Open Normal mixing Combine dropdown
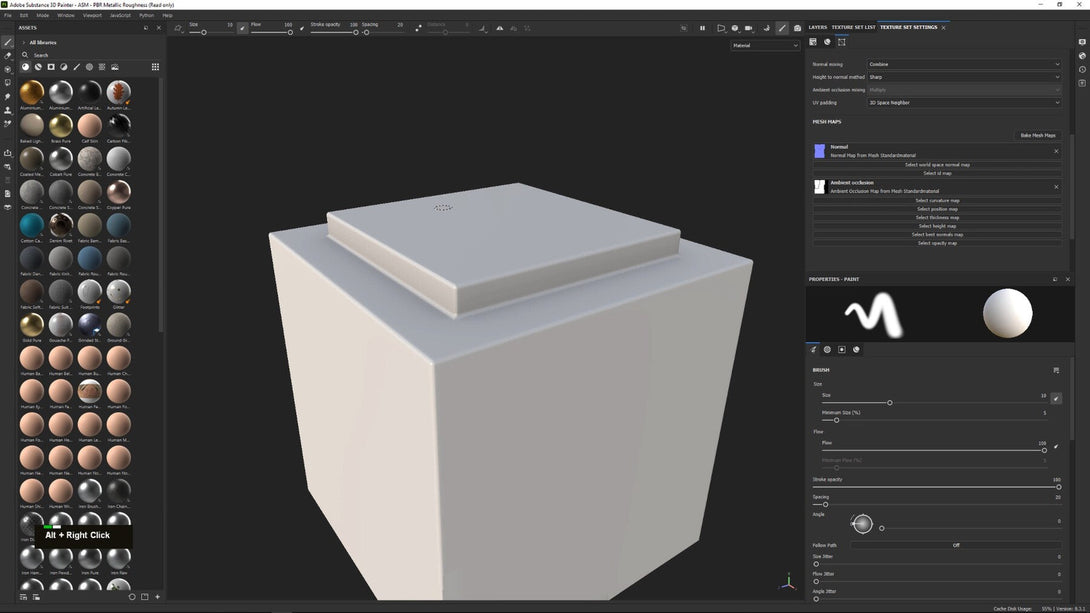Viewport: 1090px width, 613px height. tap(964, 64)
